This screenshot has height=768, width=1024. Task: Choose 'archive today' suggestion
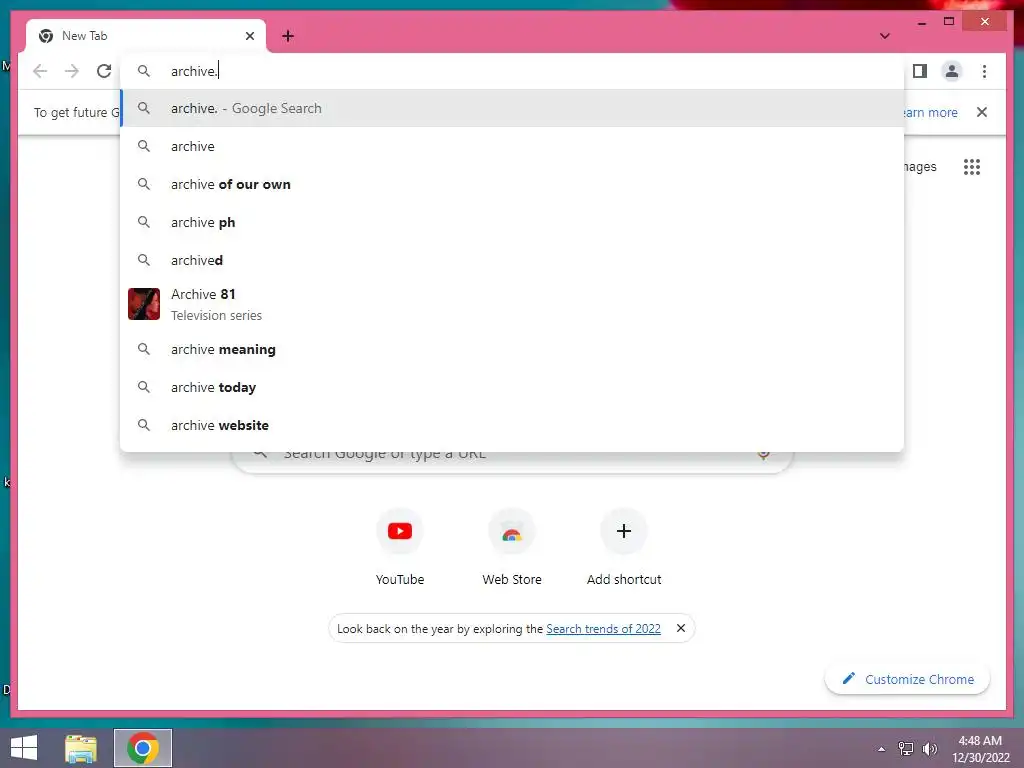click(512, 387)
